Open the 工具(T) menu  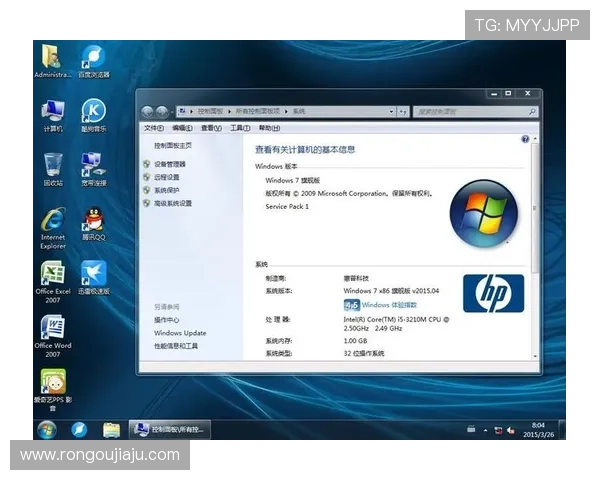pos(239,128)
